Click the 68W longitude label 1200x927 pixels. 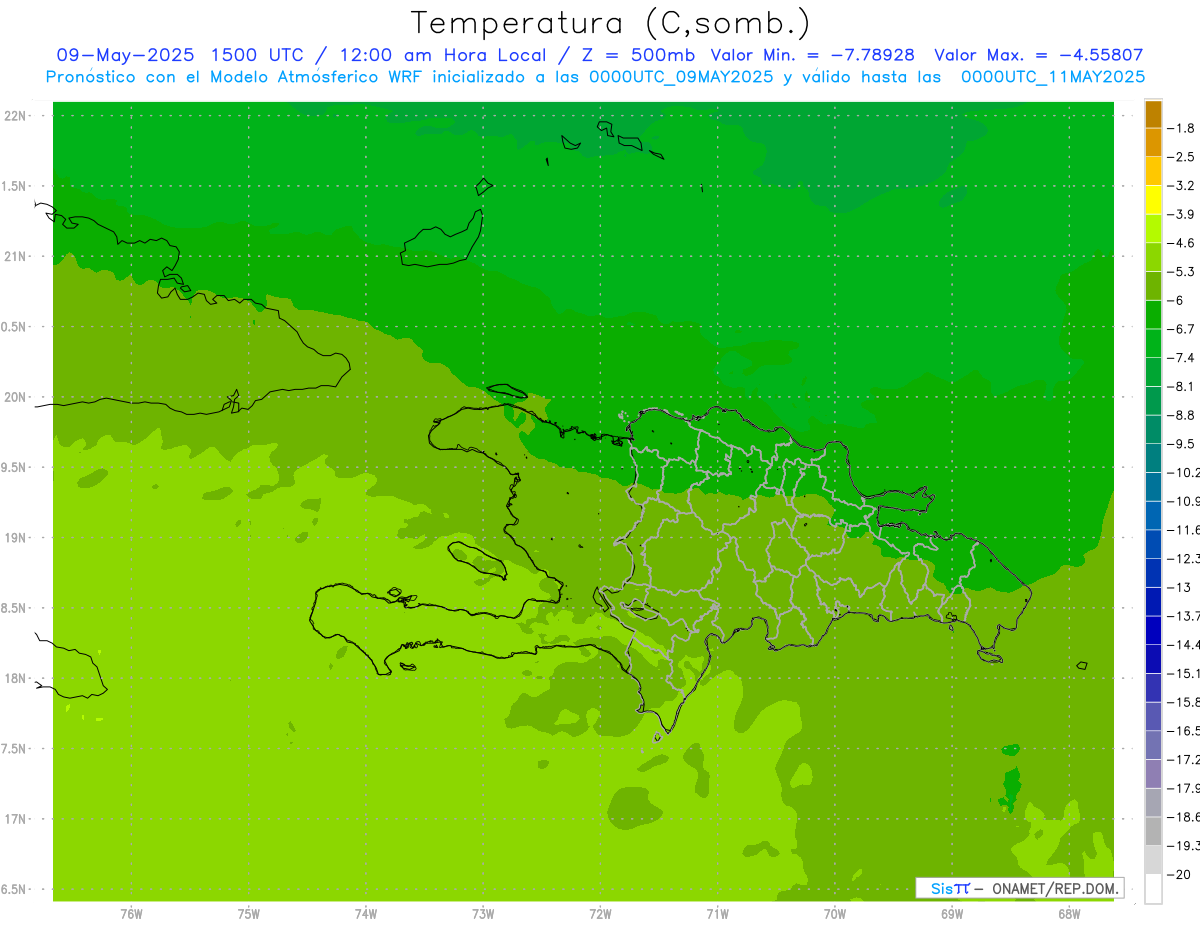coord(1069,913)
